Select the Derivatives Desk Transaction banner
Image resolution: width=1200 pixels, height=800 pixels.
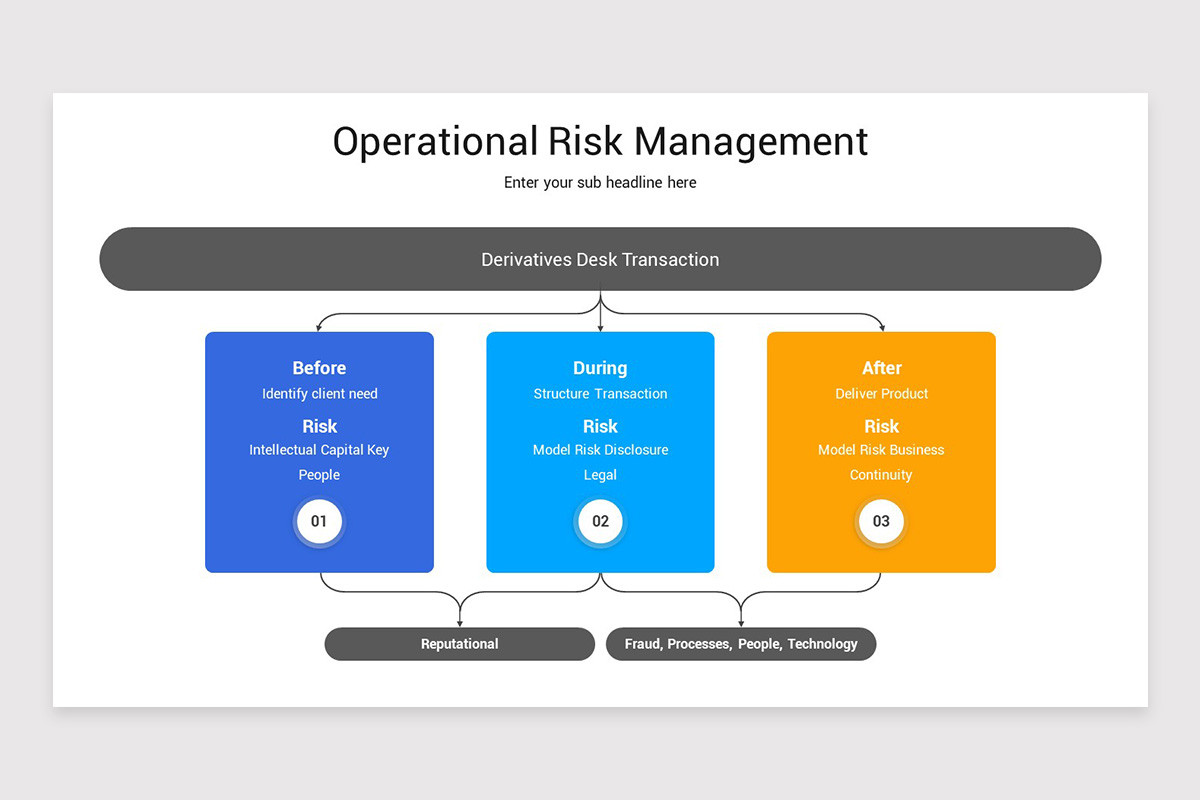click(600, 259)
